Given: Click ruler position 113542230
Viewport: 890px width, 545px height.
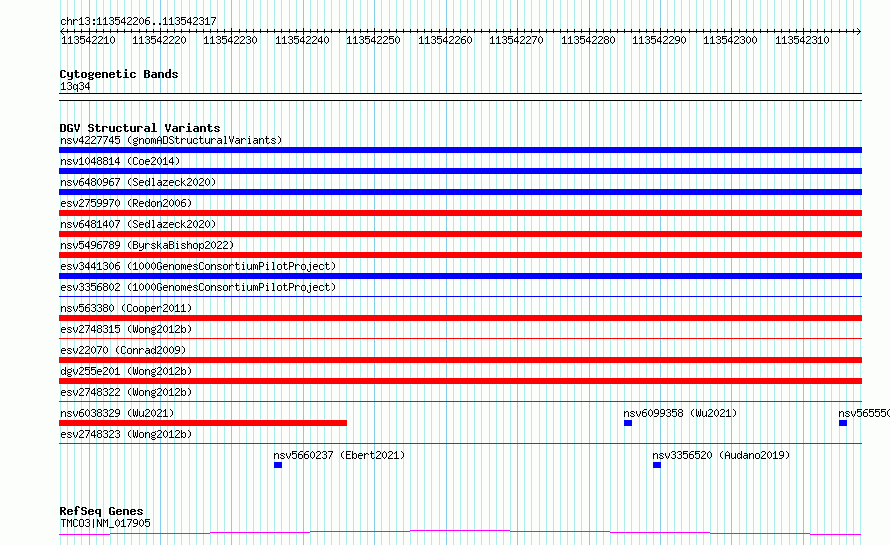Looking at the screenshot, I should 230,40.
